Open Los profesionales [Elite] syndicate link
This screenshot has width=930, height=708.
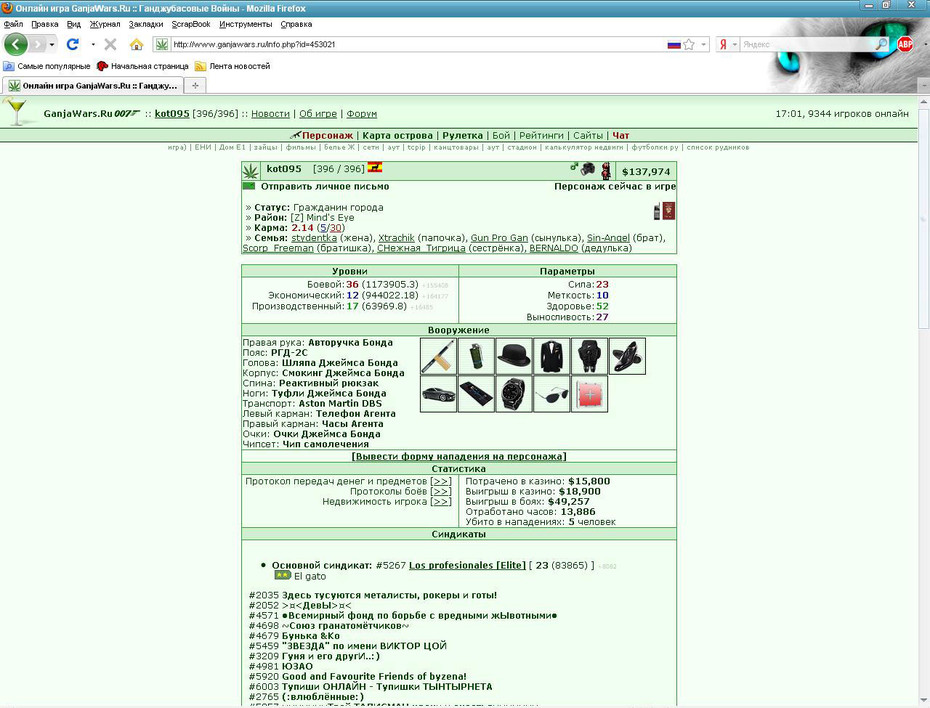point(467,565)
